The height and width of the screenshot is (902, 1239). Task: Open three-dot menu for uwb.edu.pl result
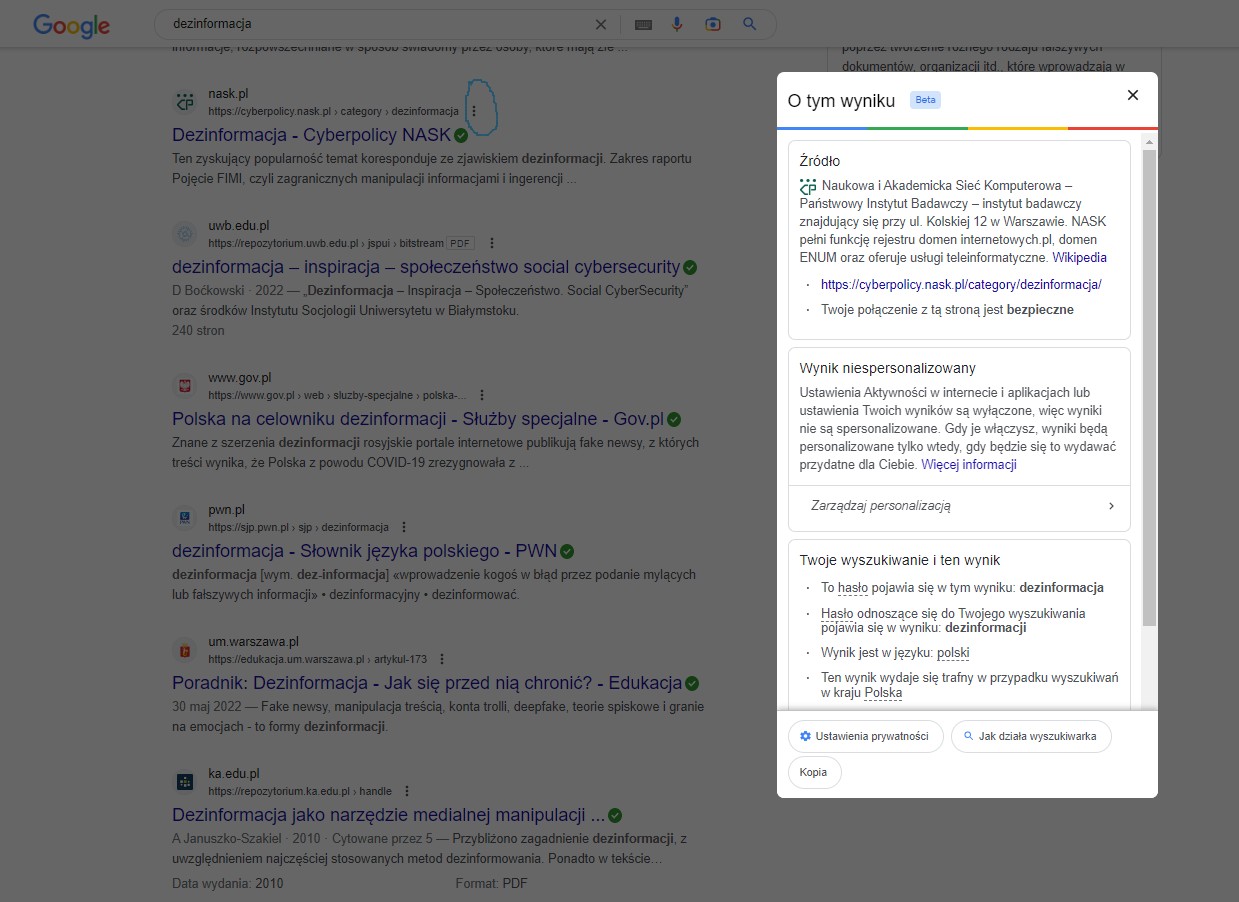tap(492, 243)
